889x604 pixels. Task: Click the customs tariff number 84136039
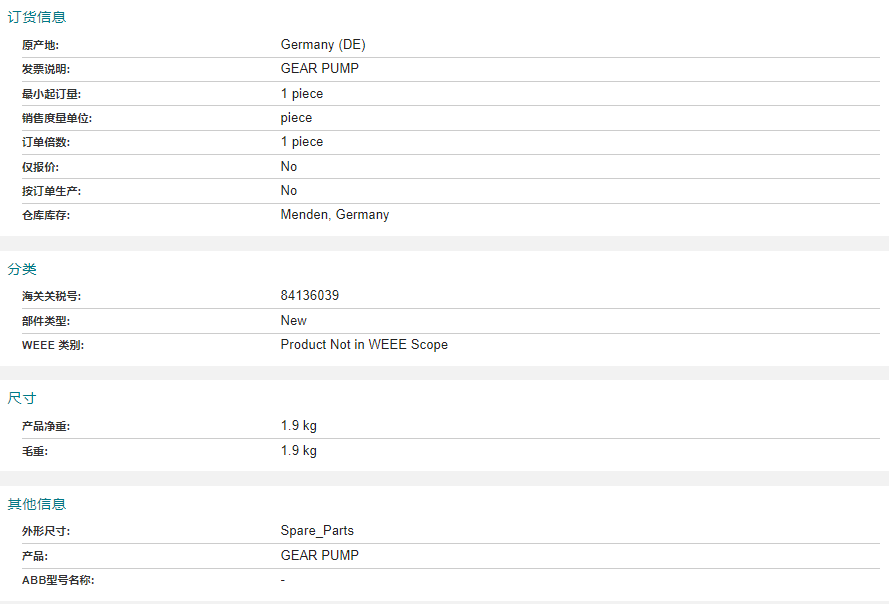click(310, 295)
